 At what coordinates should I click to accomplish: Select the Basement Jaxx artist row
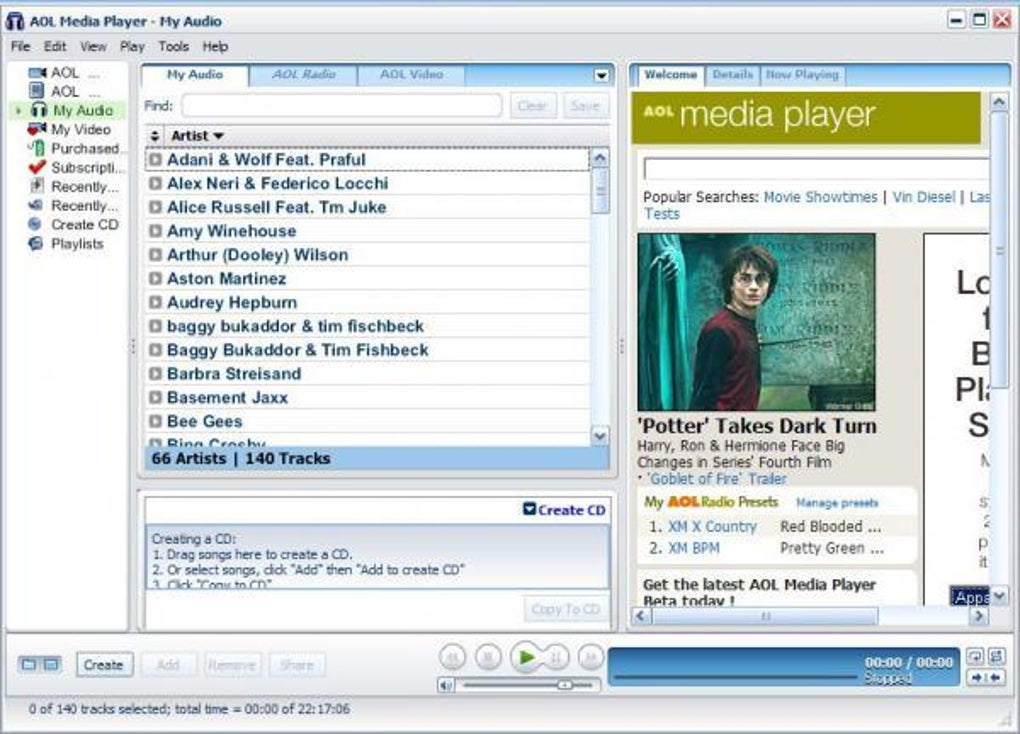(x=368, y=398)
